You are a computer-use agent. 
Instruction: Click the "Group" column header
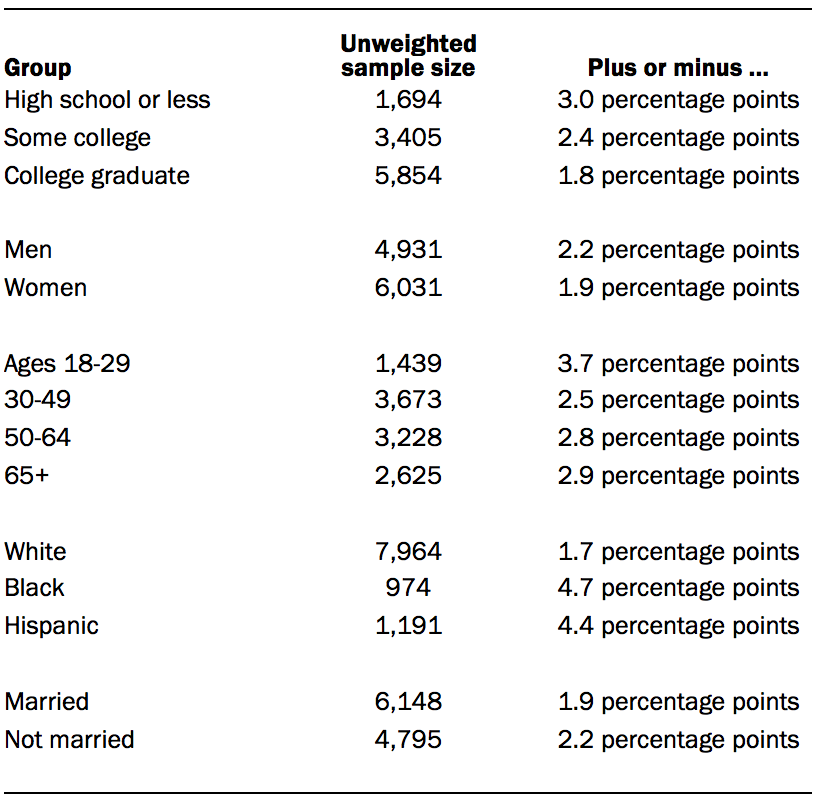pos(38,68)
